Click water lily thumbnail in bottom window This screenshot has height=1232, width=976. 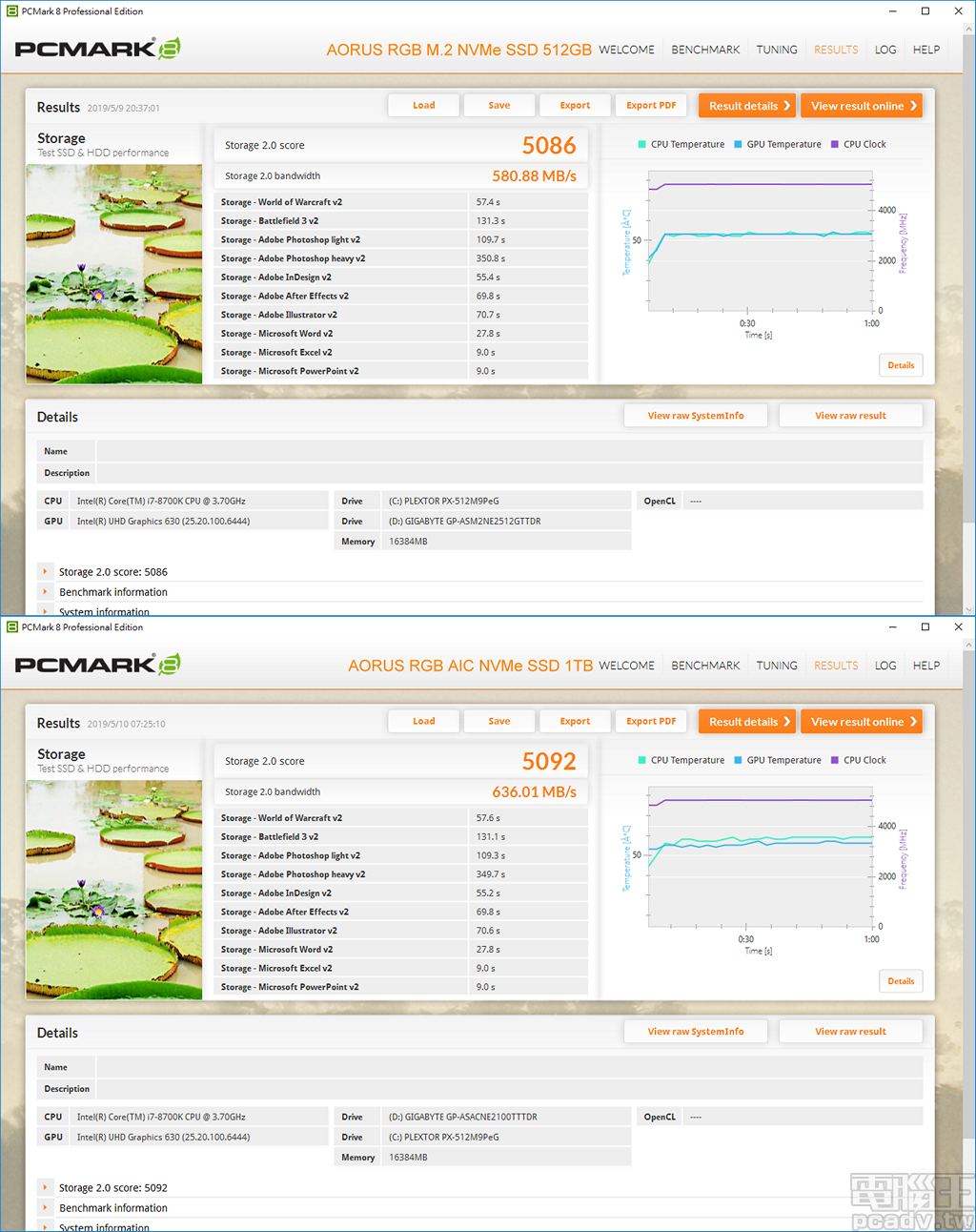(114, 890)
